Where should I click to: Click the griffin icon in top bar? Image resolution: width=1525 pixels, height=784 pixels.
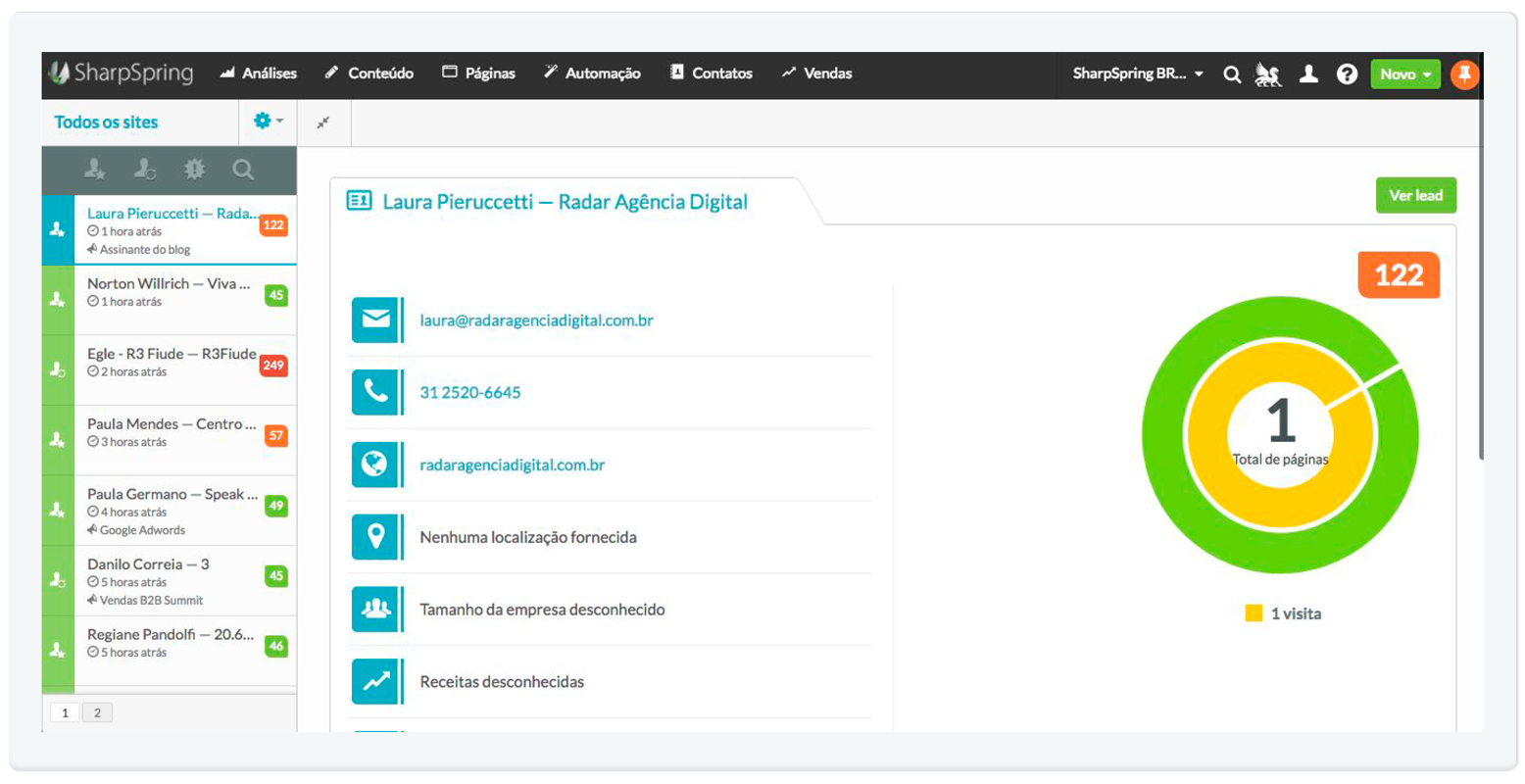pyautogui.click(x=1268, y=74)
